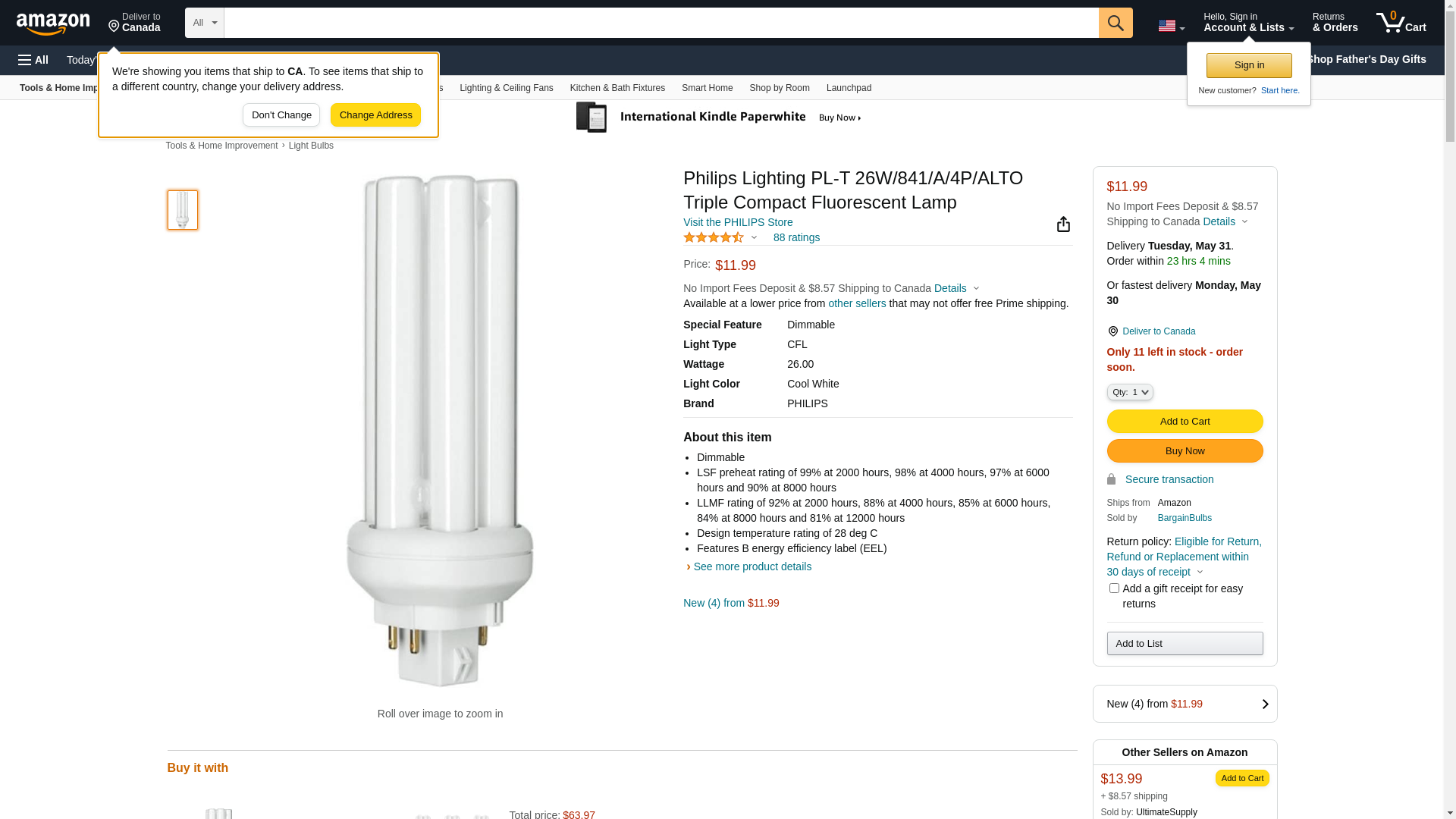Open the All hamburger menu

click(33, 60)
